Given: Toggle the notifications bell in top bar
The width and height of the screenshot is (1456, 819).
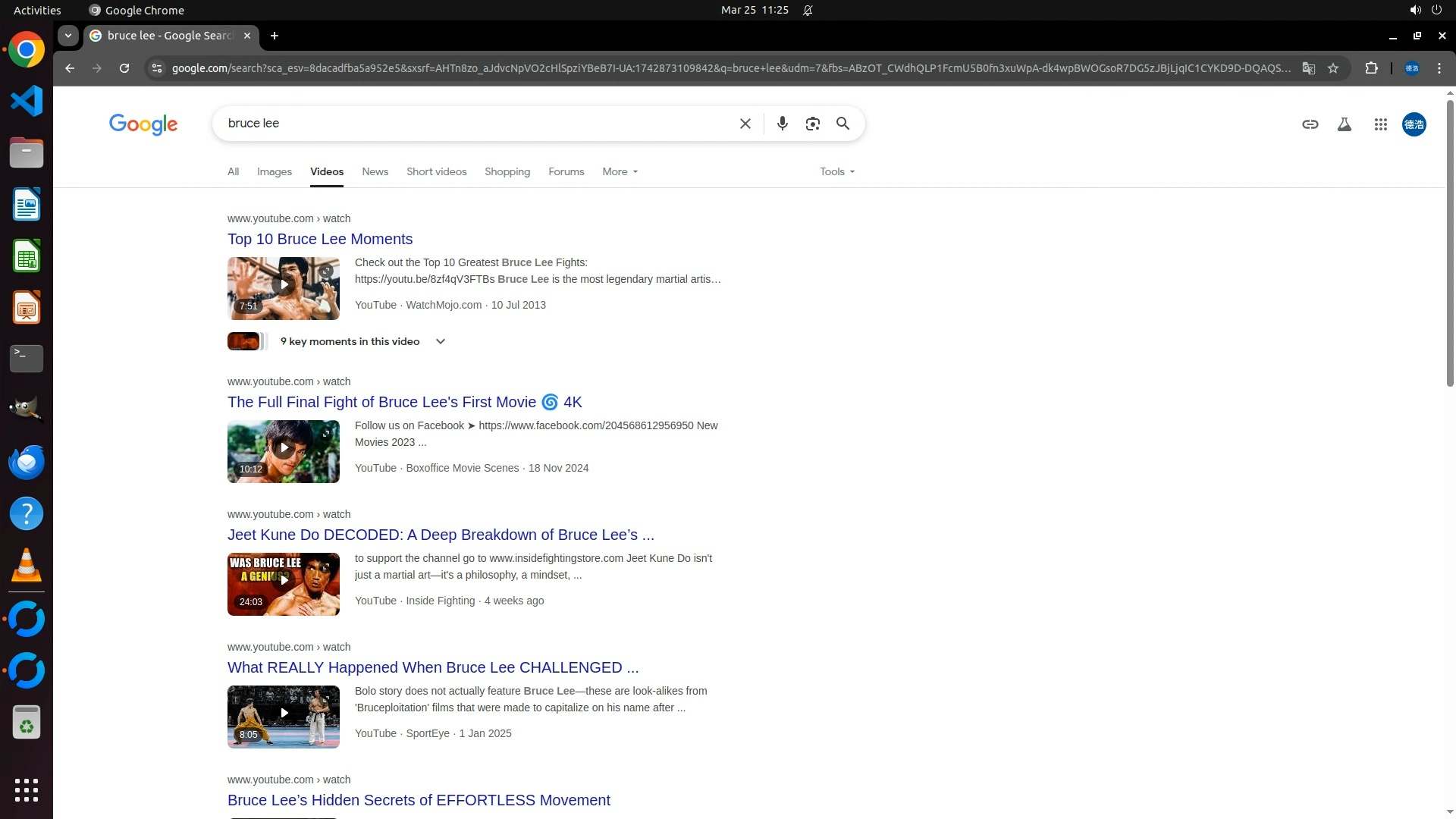Looking at the screenshot, I should [x=808, y=10].
